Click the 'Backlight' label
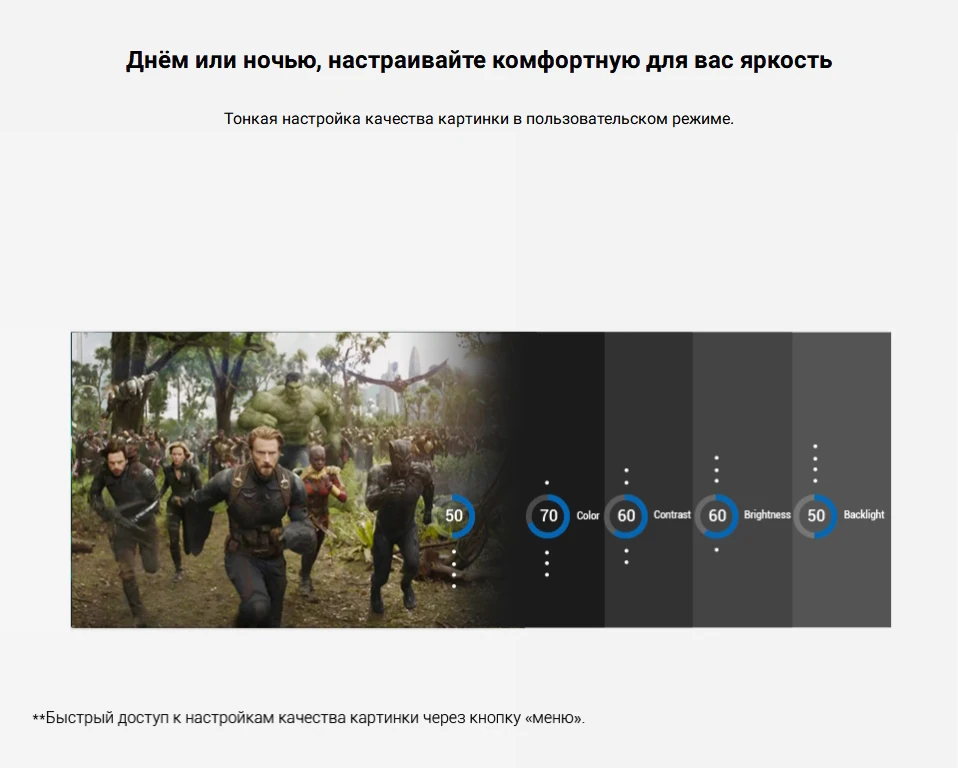Viewport: 958px width, 768px height. (864, 514)
